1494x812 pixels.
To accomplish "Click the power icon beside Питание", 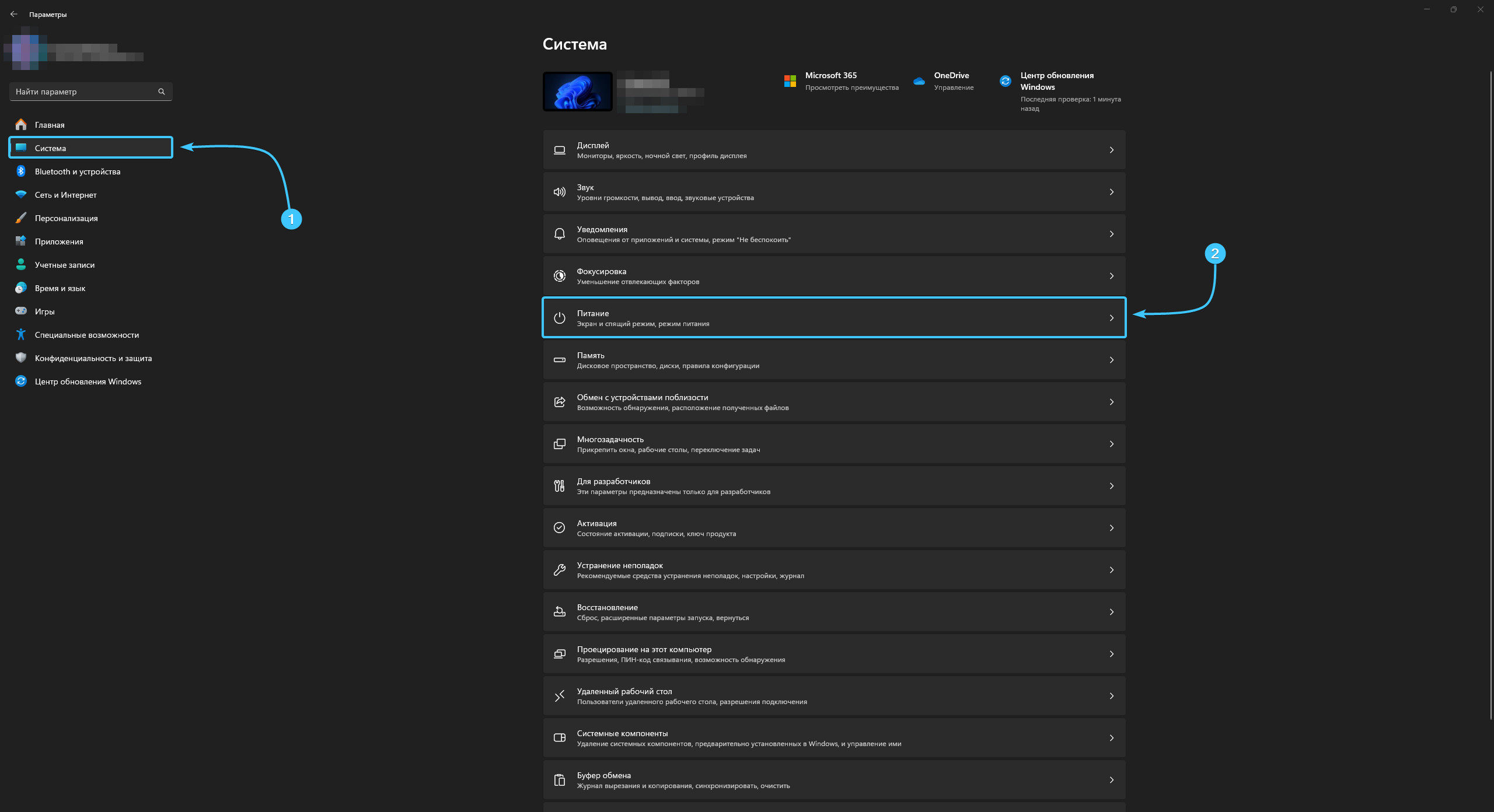I will tap(560, 318).
